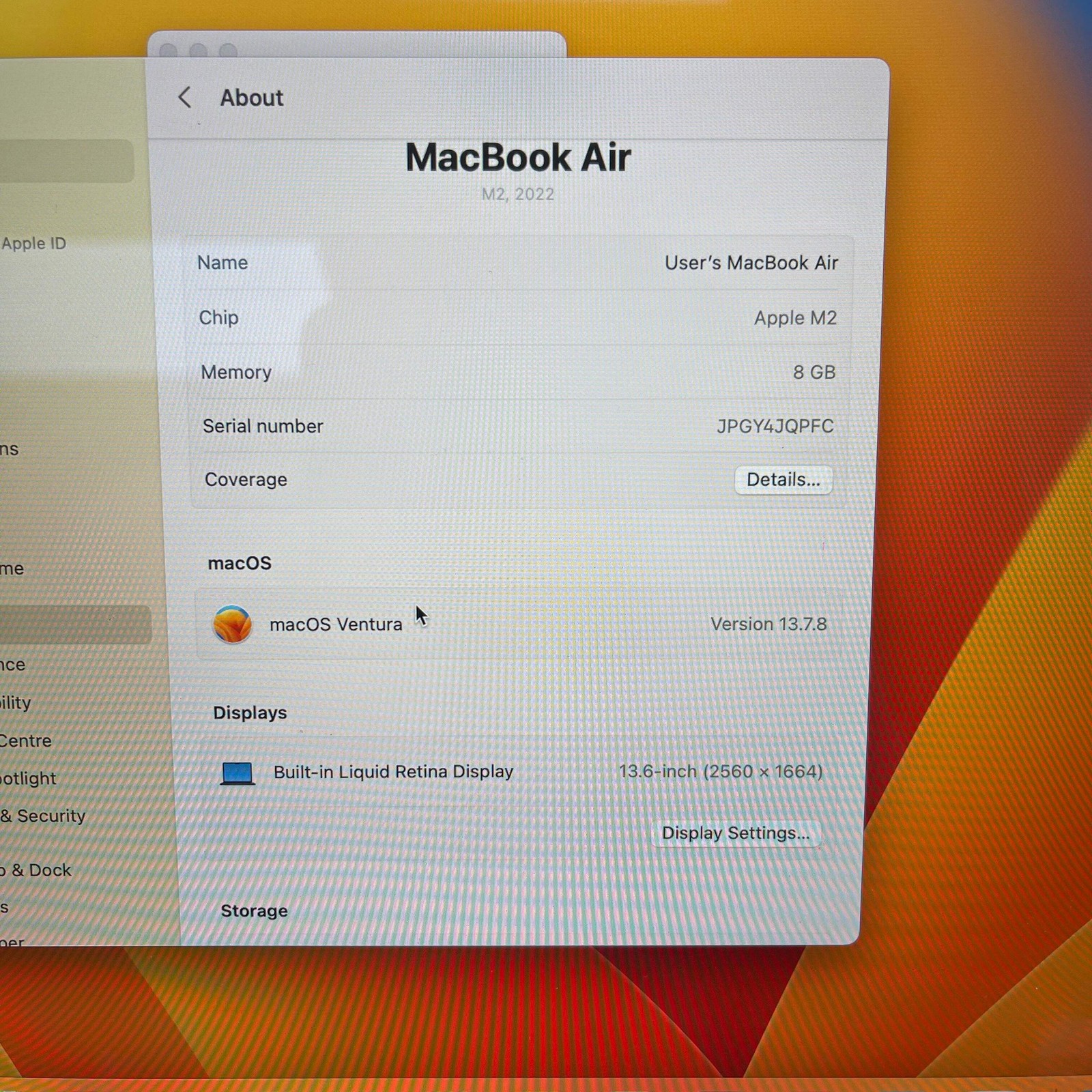Click the "Version 13.7.8" text
The width and height of the screenshot is (1092, 1092).
click(x=768, y=624)
